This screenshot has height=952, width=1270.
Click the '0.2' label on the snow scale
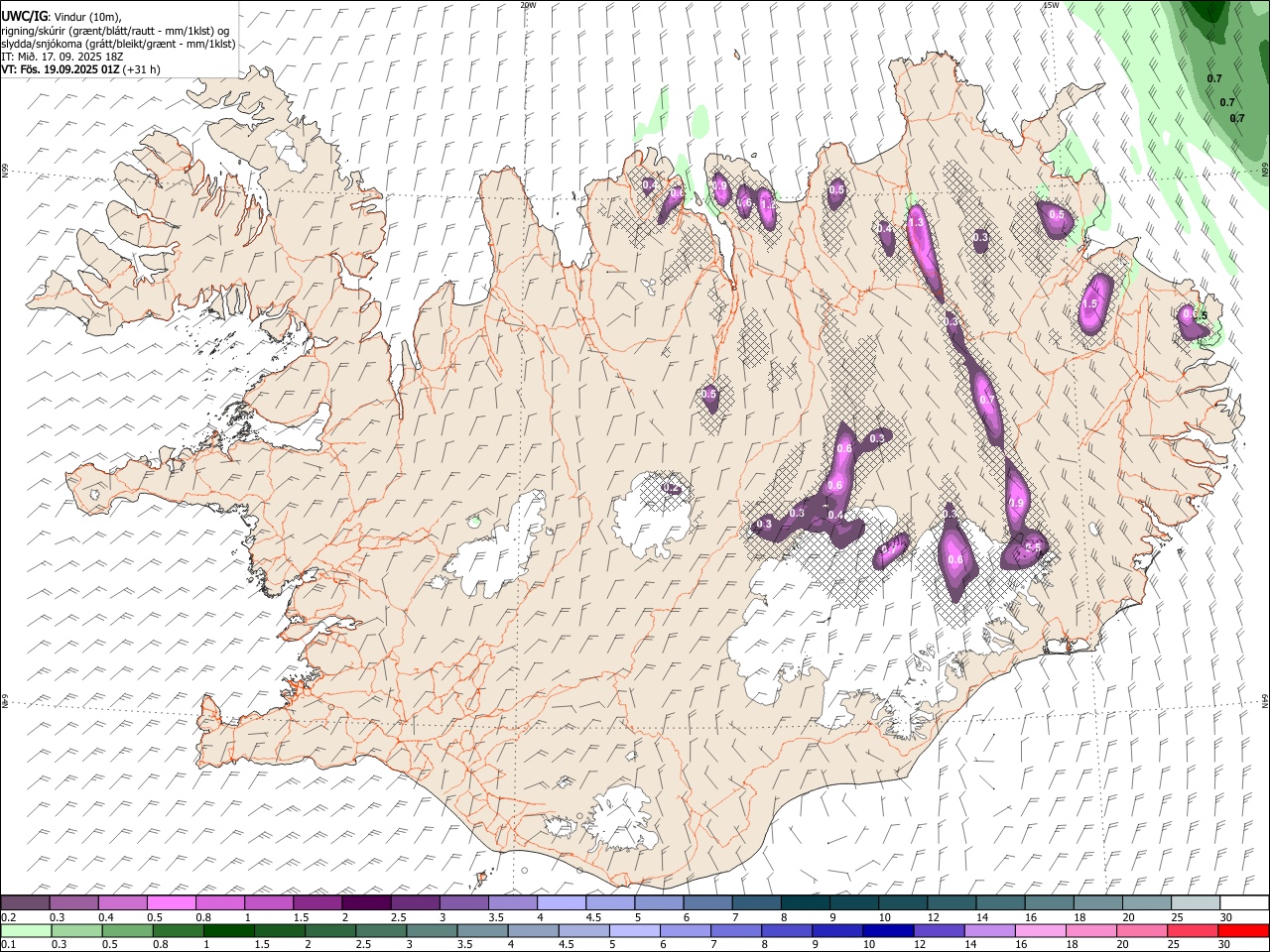tap(10, 917)
